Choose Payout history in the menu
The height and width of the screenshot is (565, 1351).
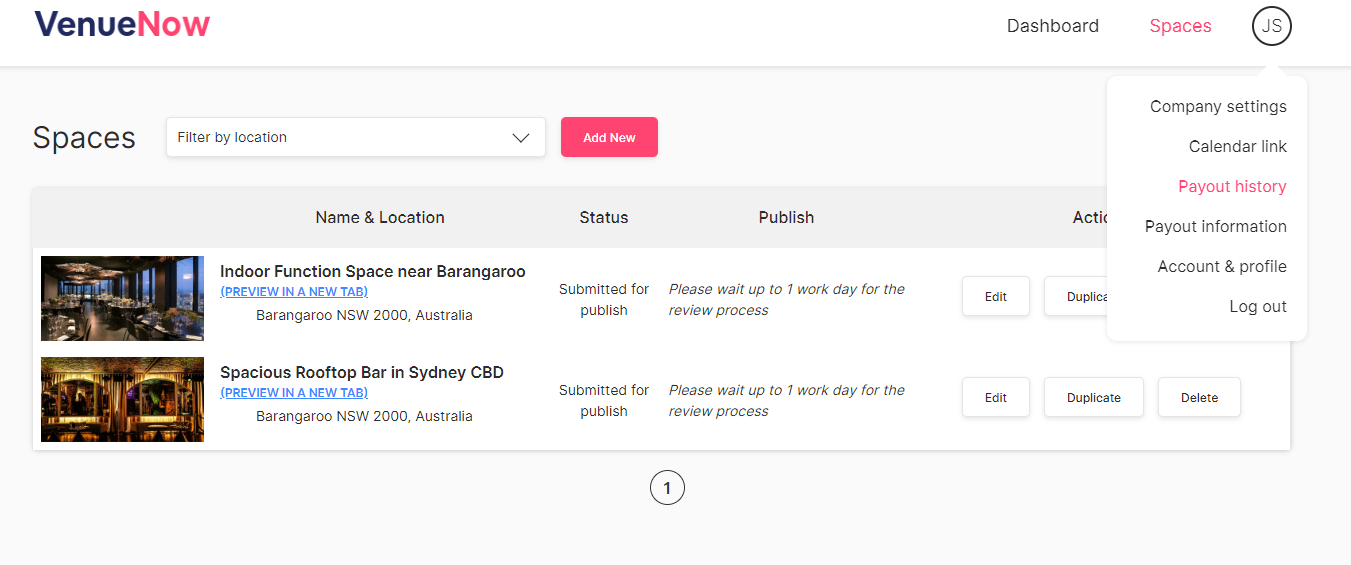(1232, 186)
